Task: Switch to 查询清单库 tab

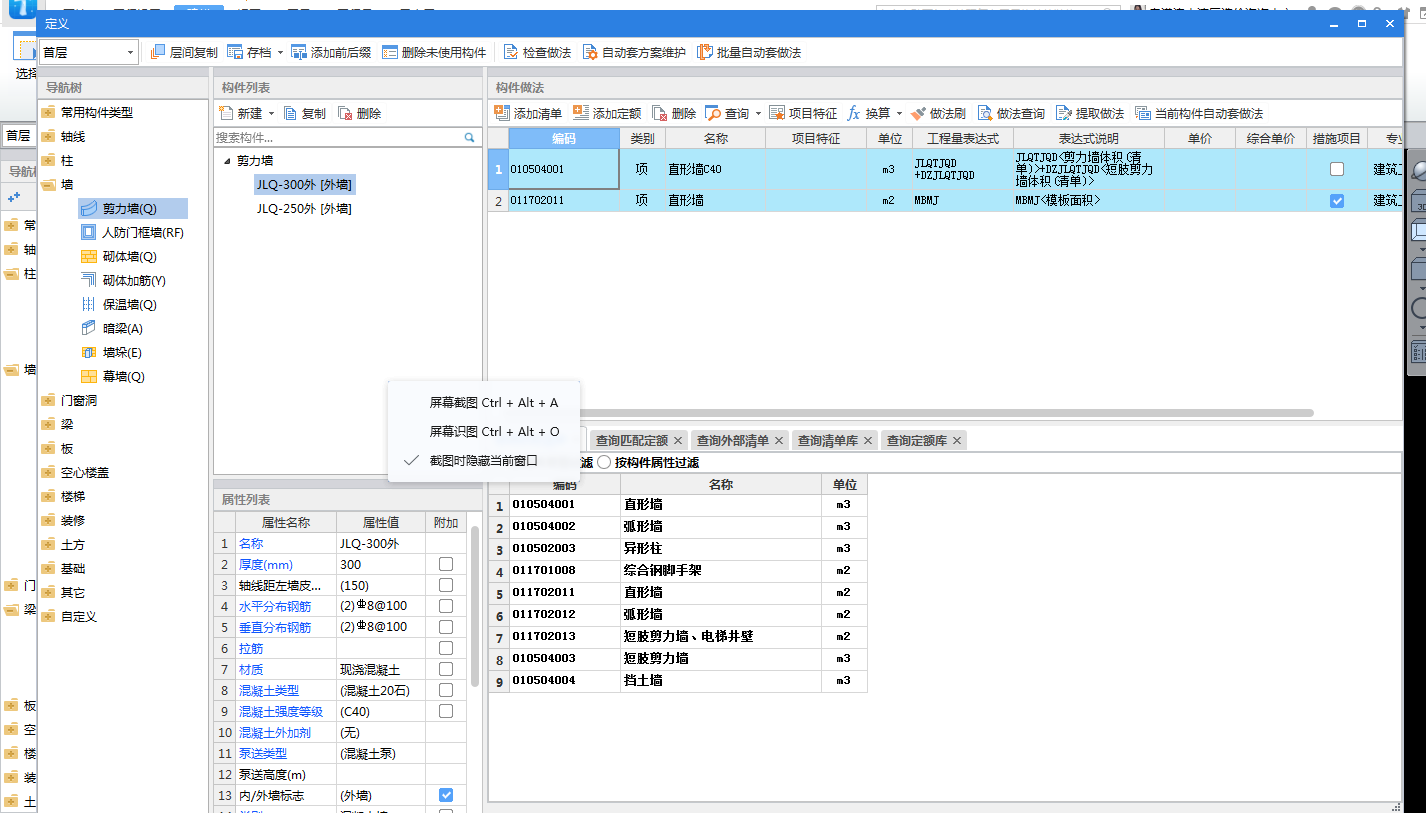Action: tap(827, 440)
